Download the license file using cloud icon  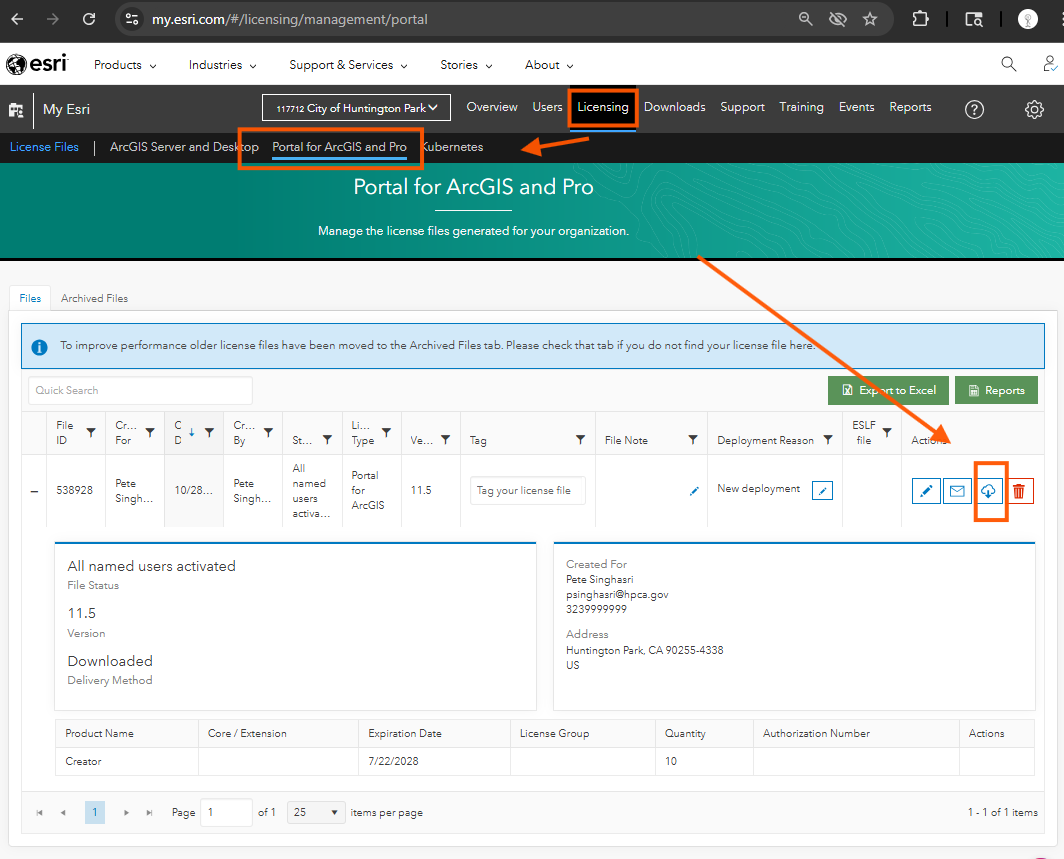tap(988, 491)
